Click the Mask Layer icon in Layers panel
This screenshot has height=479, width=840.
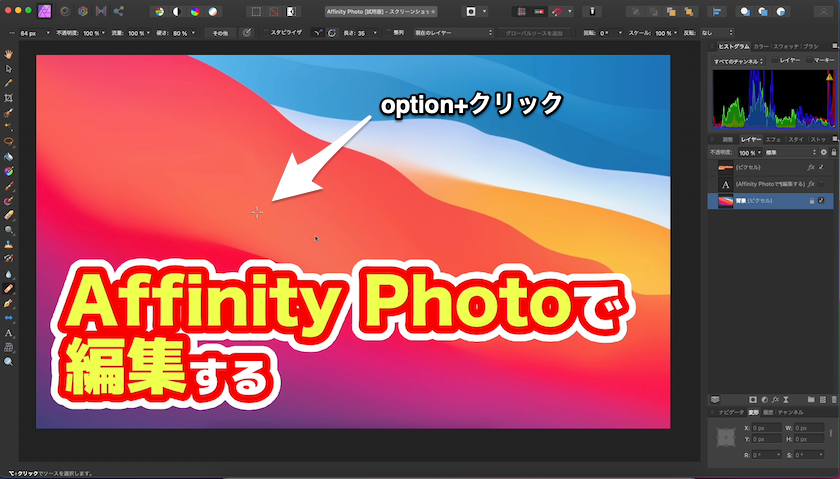coord(753,400)
